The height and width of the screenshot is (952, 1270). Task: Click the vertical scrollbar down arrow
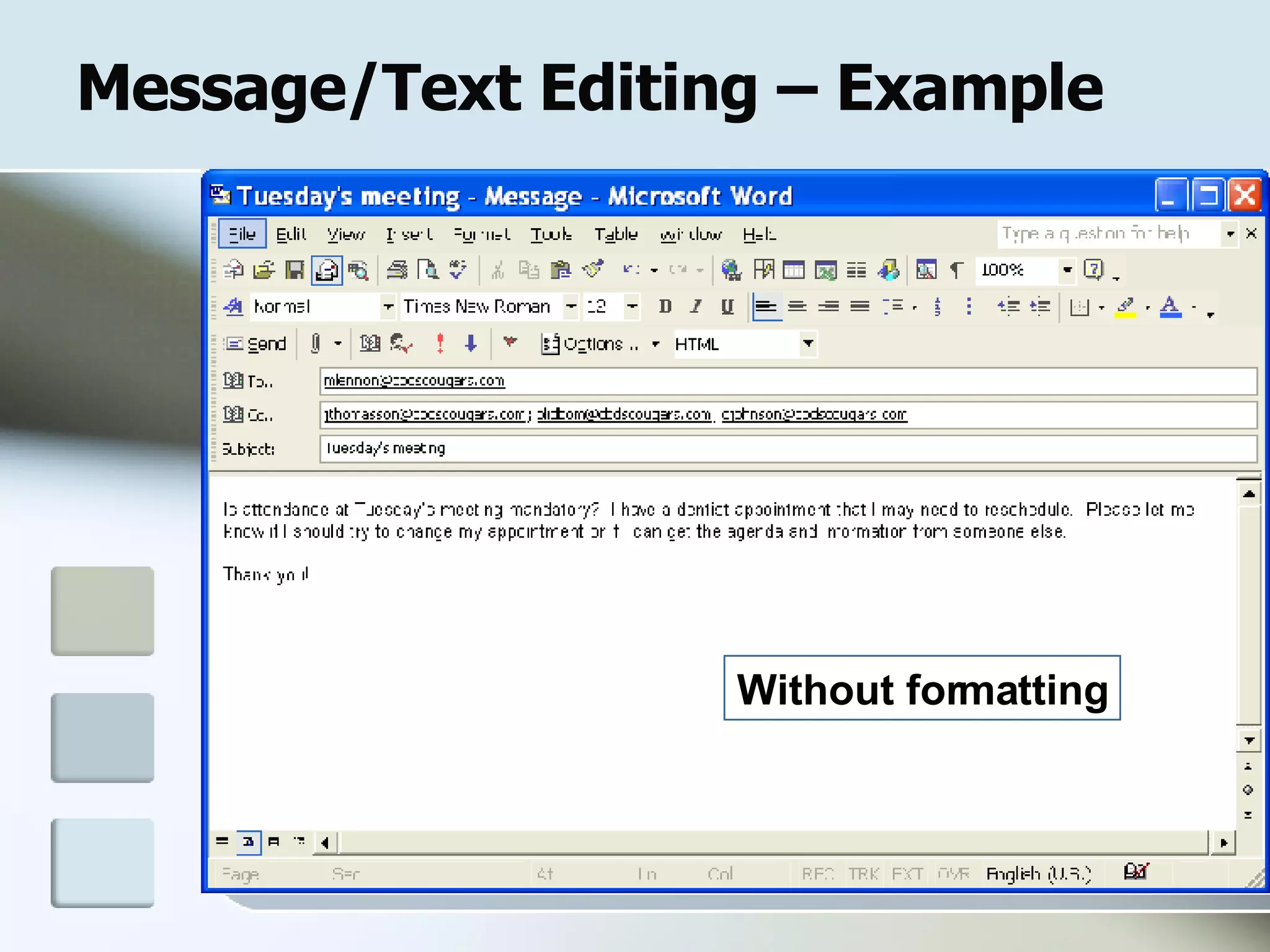point(1249,740)
